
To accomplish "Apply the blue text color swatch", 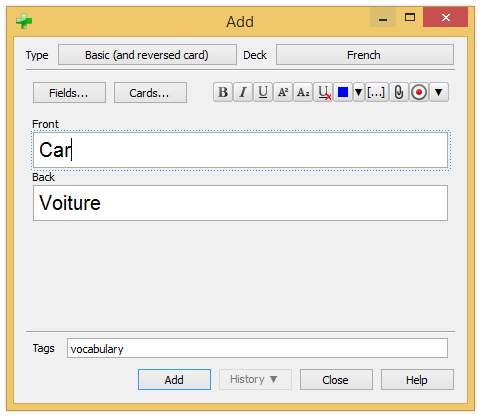I will 343,92.
